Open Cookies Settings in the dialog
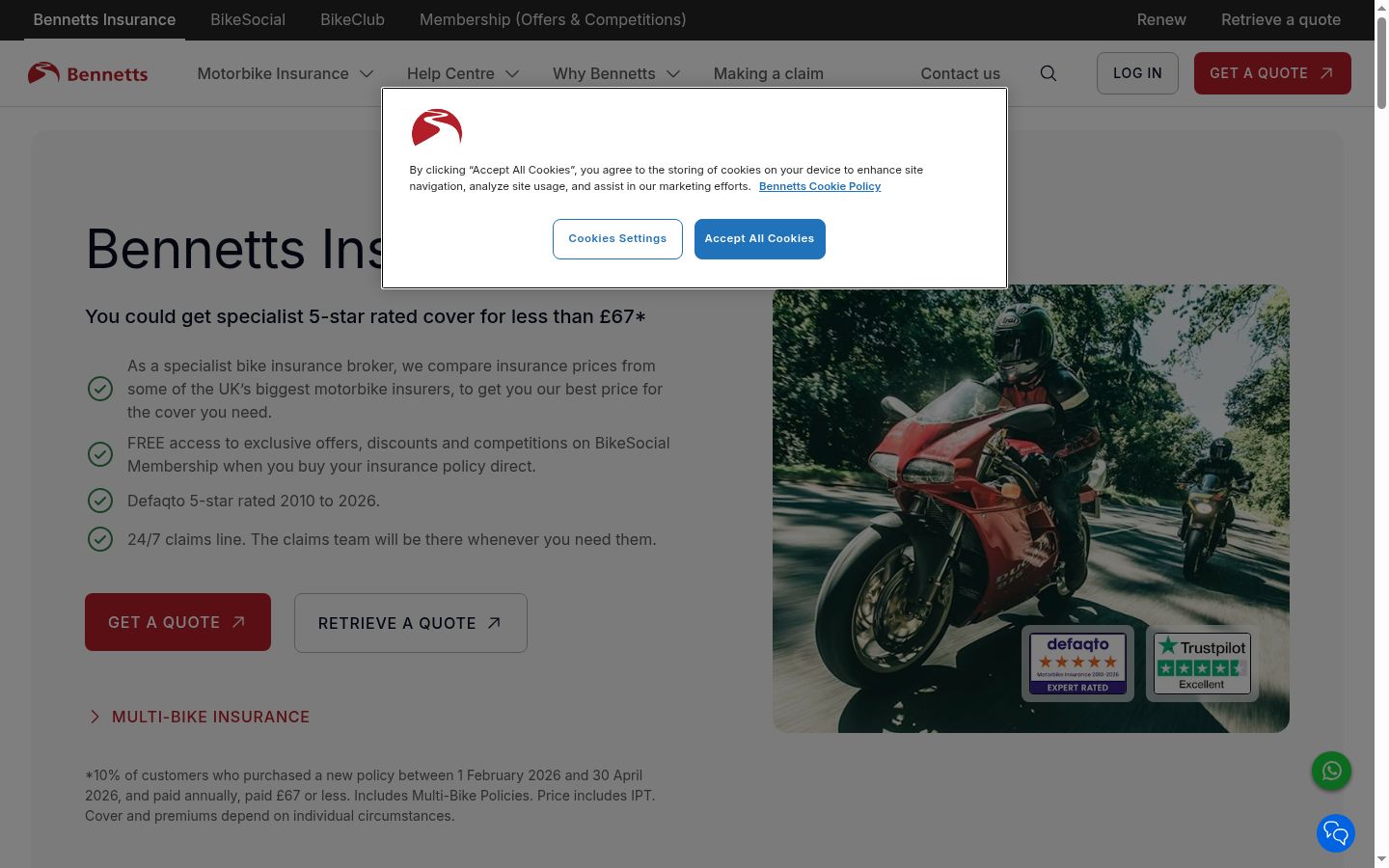This screenshot has height=868, width=1389. [x=617, y=239]
